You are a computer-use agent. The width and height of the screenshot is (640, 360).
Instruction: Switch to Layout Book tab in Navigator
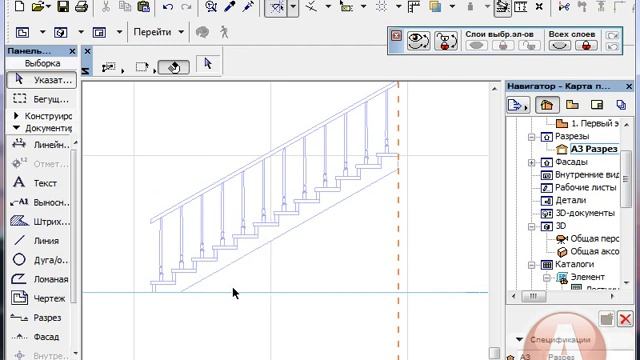597,105
